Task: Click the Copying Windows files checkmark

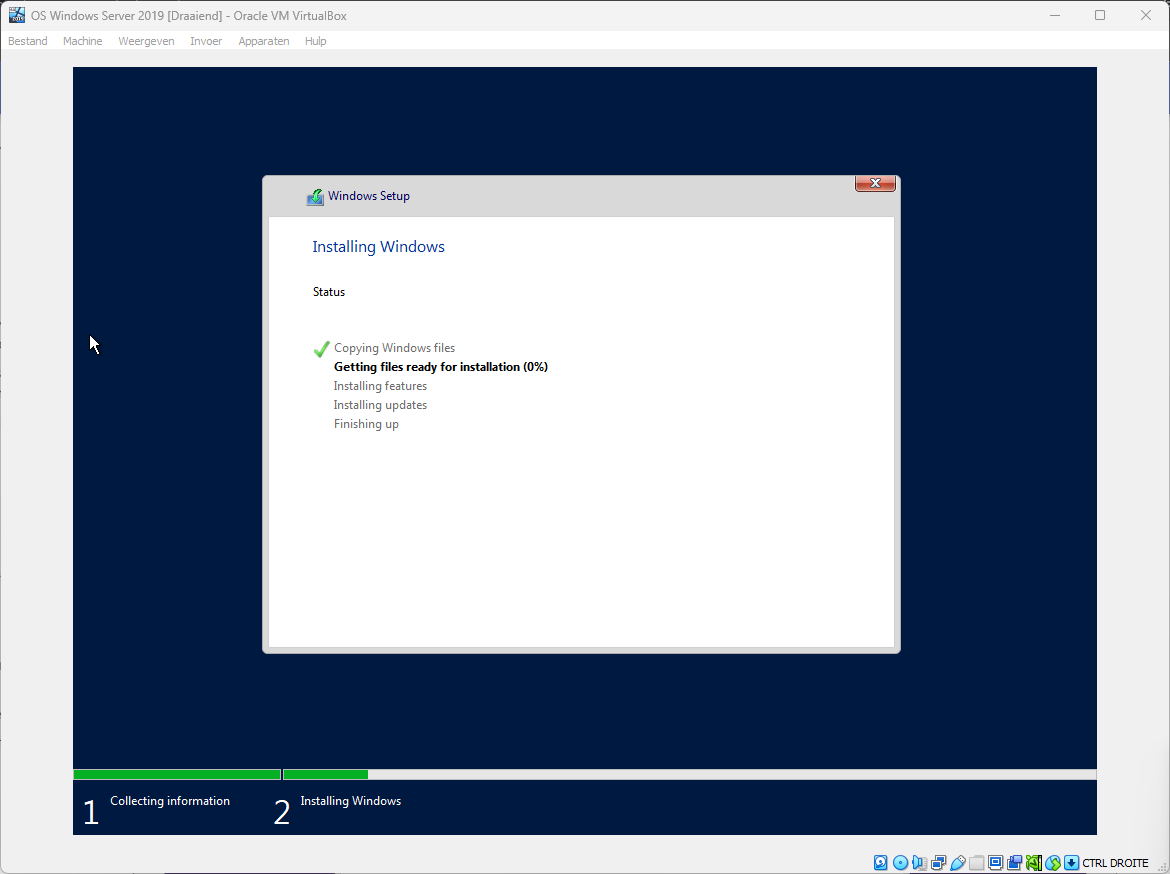Action: pos(320,347)
